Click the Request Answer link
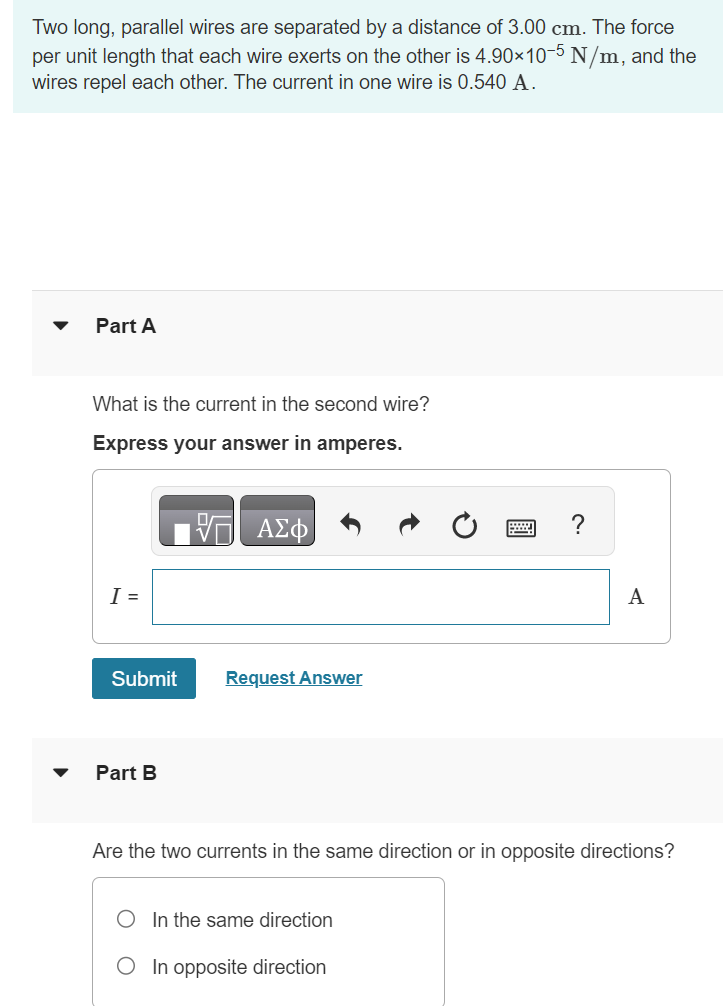The height and width of the screenshot is (1006, 723). [294, 678]
